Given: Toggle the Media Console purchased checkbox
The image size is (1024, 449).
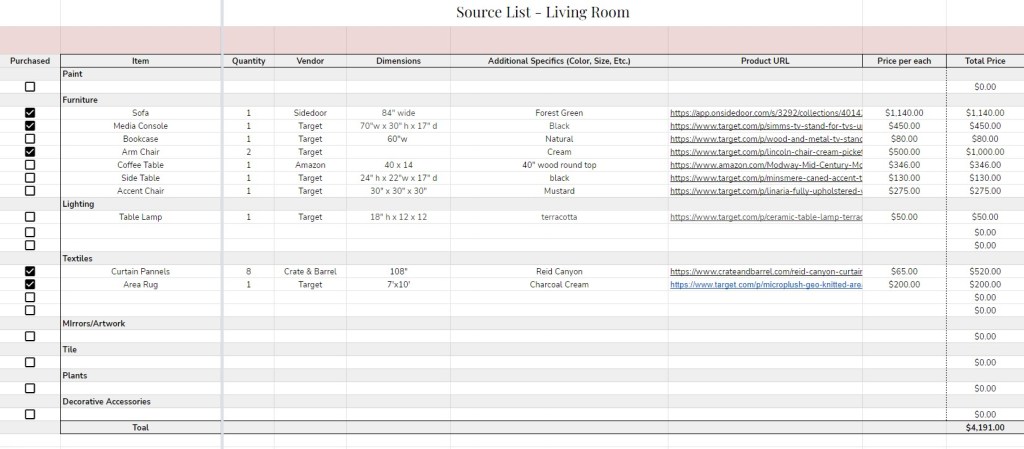Looking at the screenshot, I should [x=30, y=126].
